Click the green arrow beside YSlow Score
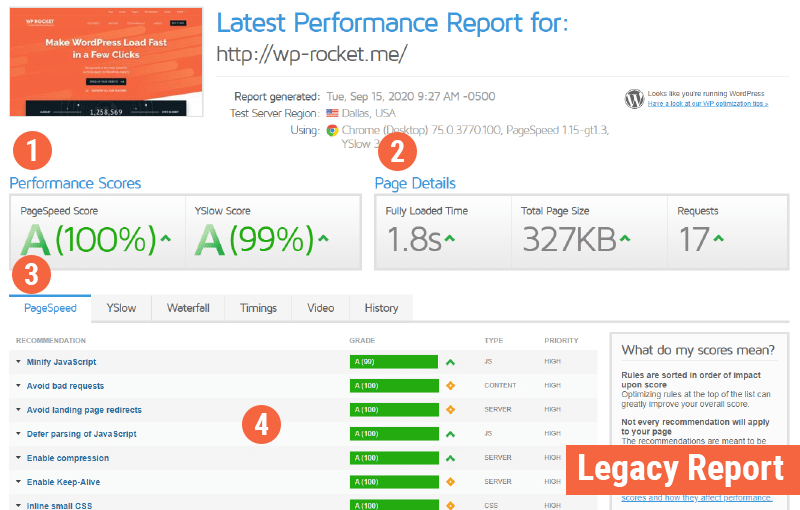This screenshot has height=510, width=800. click(323, 238)
